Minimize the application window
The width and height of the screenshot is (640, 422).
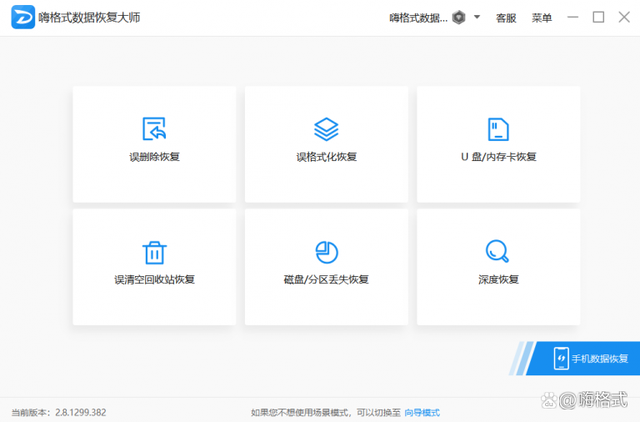point(573,17)
